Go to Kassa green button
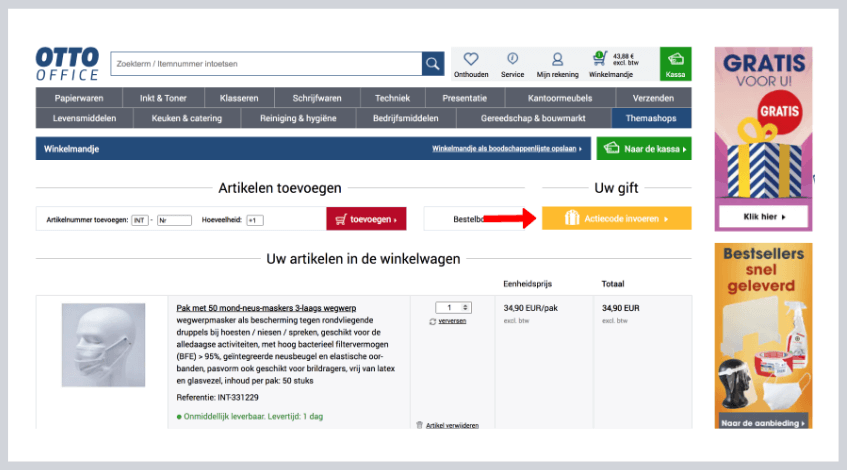Image resolution: width=847 pixels, height=470 pixels. coord(675,64)
